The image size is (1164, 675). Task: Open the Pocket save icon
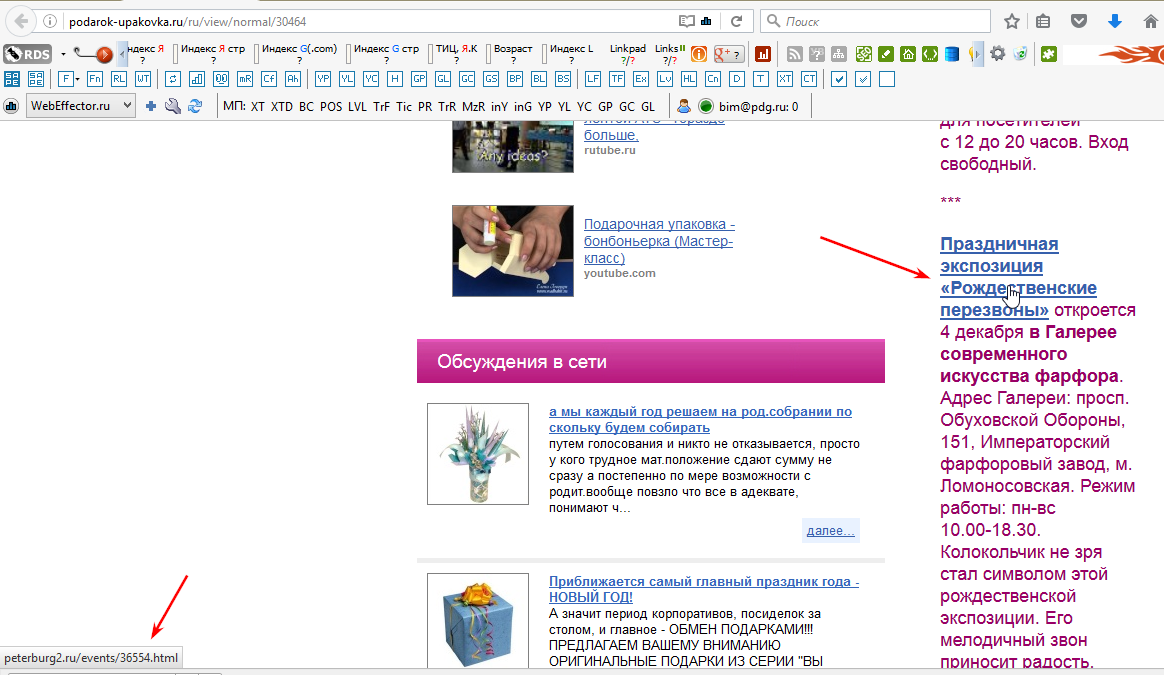pyautogui.click(x=1079, y=22)
